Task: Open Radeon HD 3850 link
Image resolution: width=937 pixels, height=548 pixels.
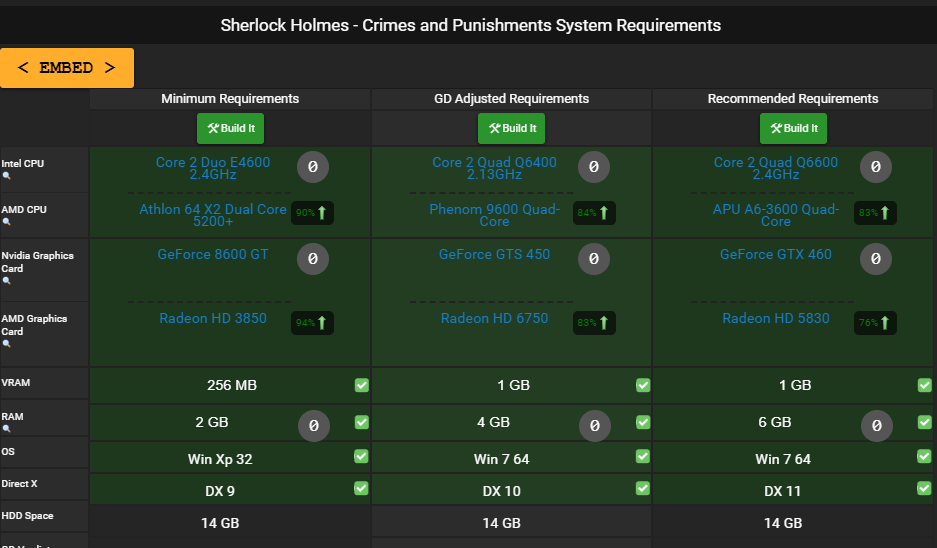Action: pos(213,318)
